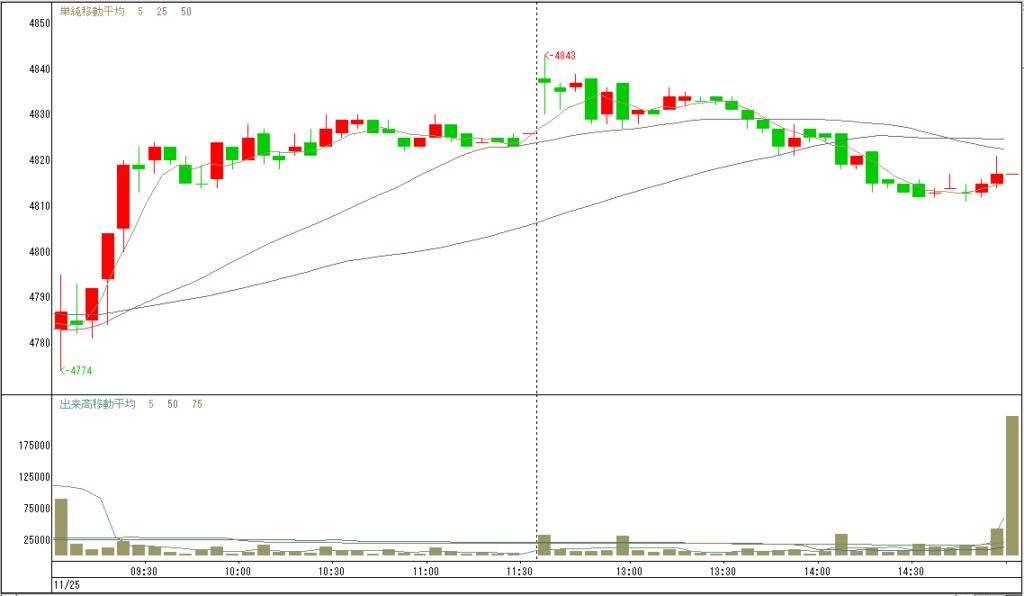Click the 14:00 time axis label
Viewport: 1024px width, 596px height.
click(817, 572)
